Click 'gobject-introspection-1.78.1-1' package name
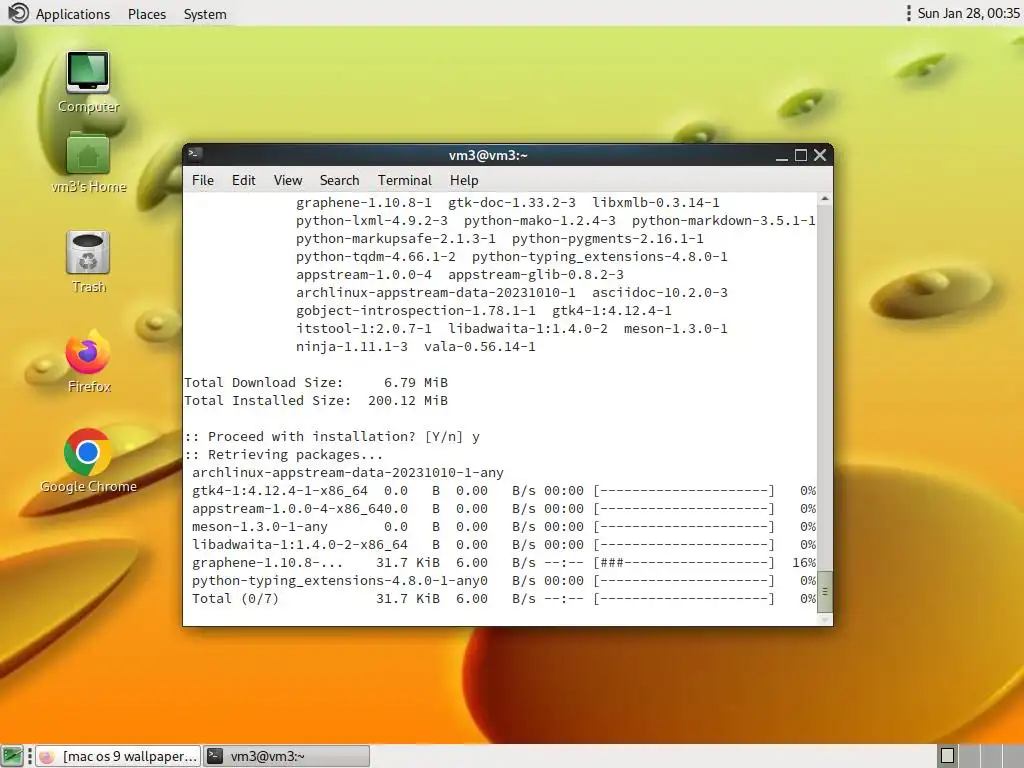 416,311
